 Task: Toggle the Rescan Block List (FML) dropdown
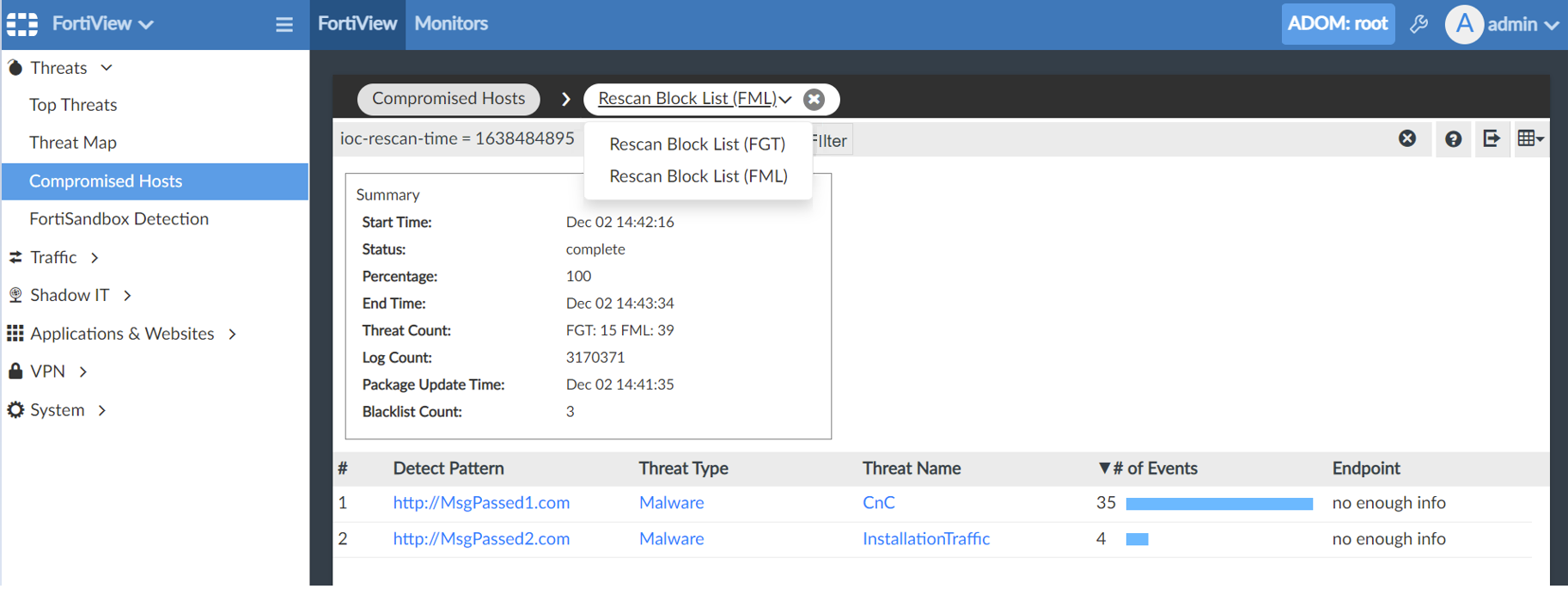[x=695, y=99]
